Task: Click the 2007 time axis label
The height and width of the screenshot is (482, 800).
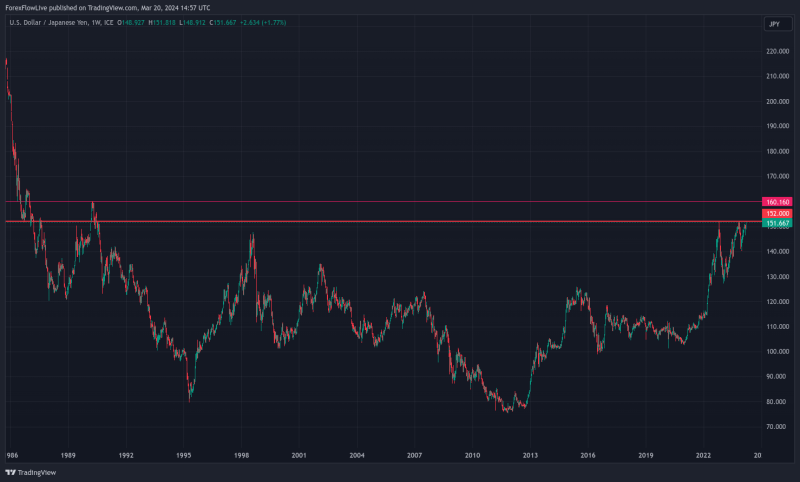Action: [414, 455]
